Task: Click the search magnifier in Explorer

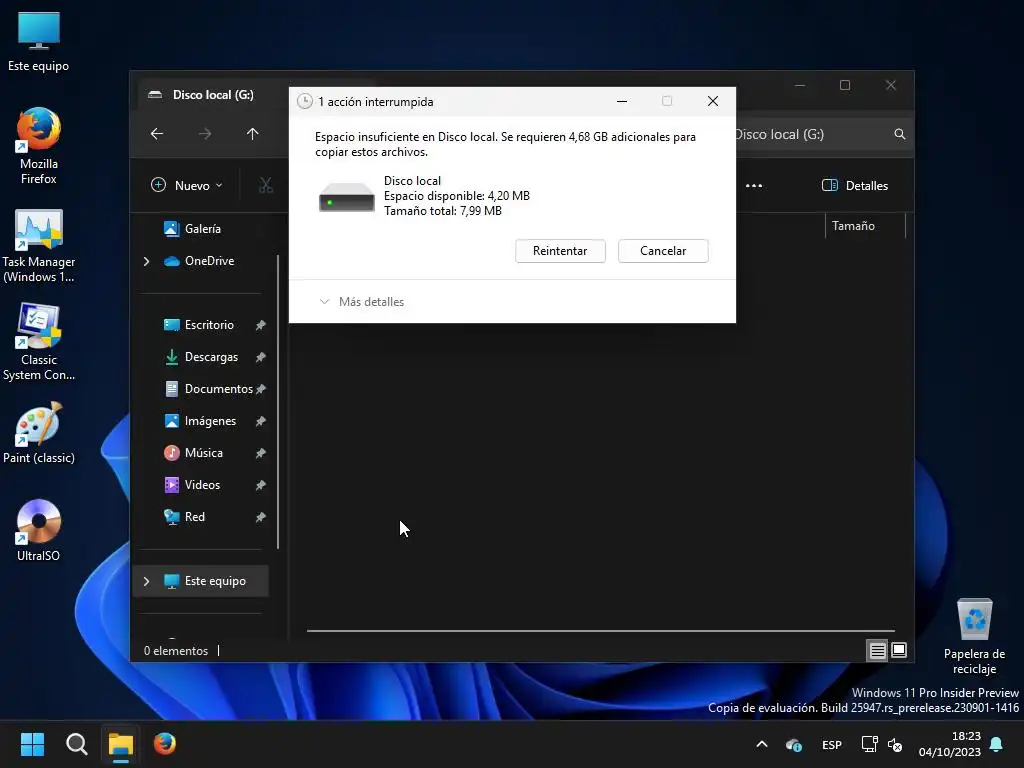Action: pos(900,134)
